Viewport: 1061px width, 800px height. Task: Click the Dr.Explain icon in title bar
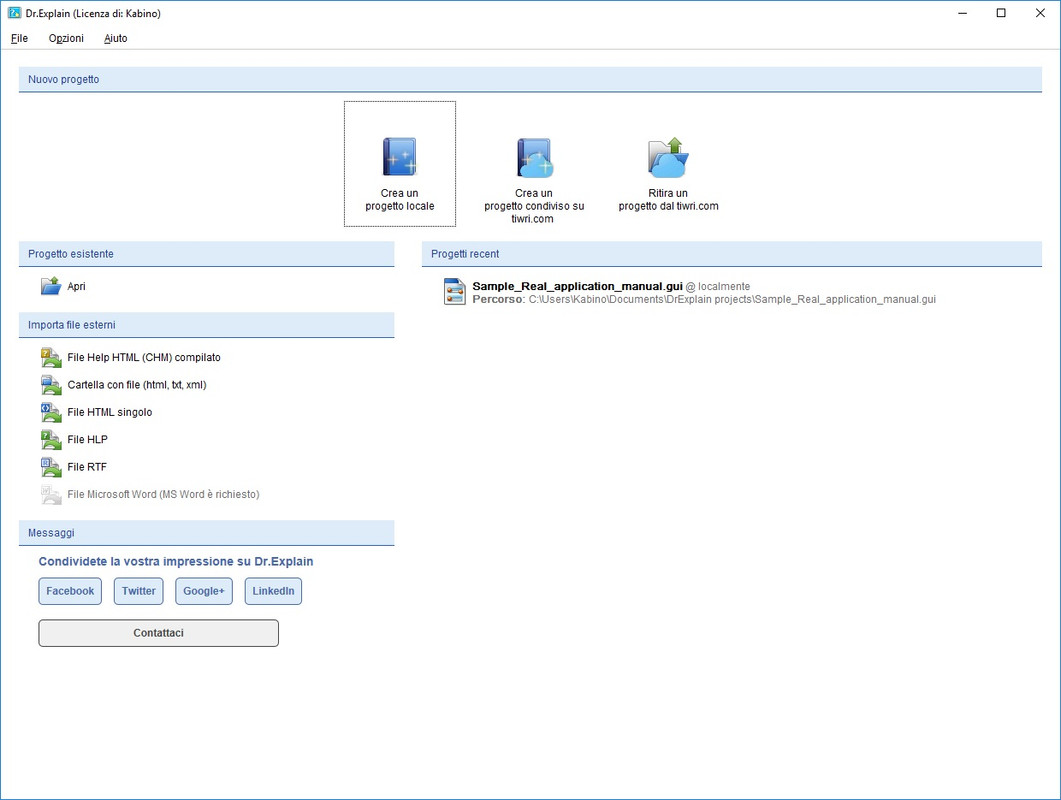(14, 13)
